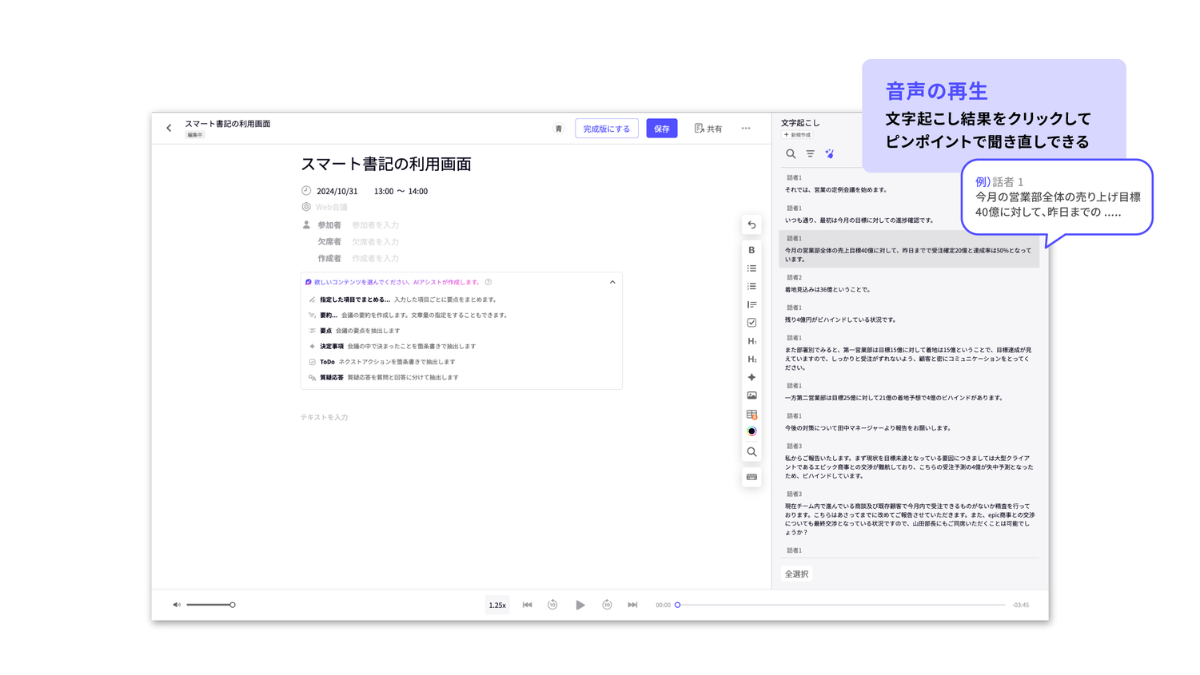Viewport: 1200px width, 675px height.
Task: Apply Heading 1 style from the toolbar
Action: pos(752,341)
